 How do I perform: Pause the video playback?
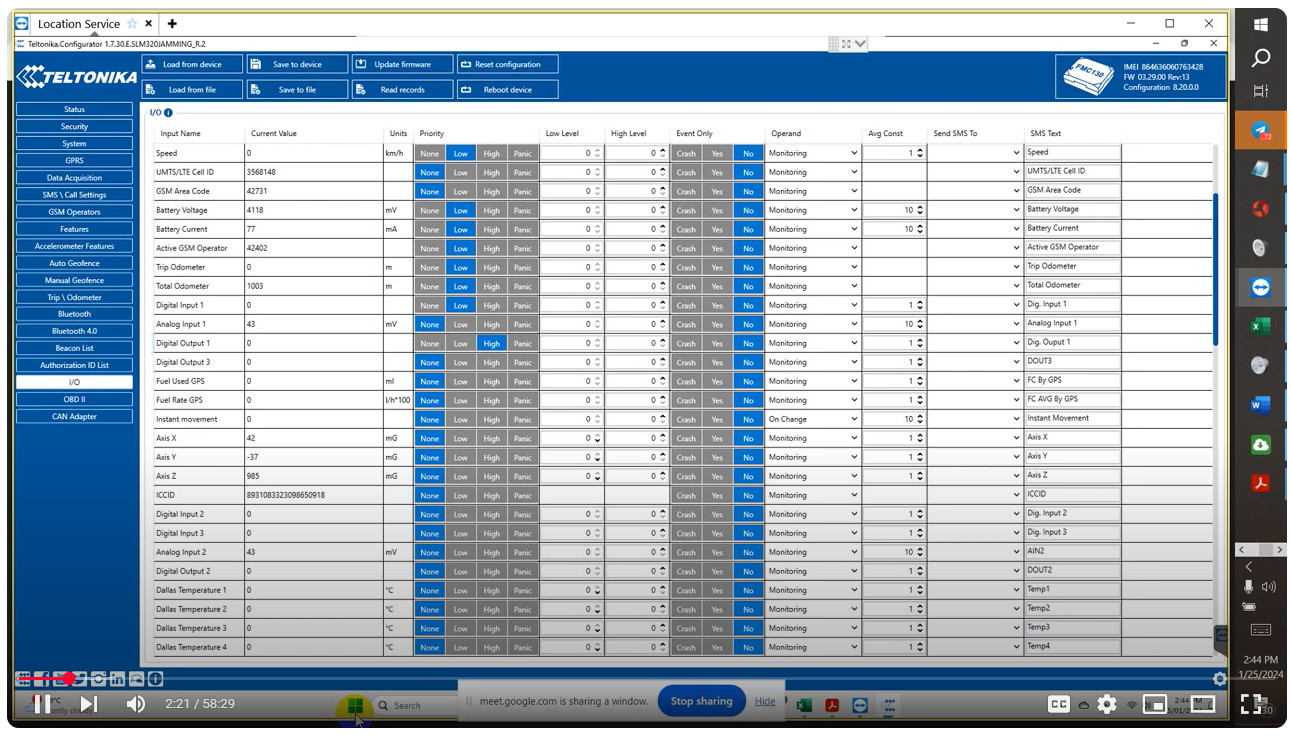(x=41, y=704)
